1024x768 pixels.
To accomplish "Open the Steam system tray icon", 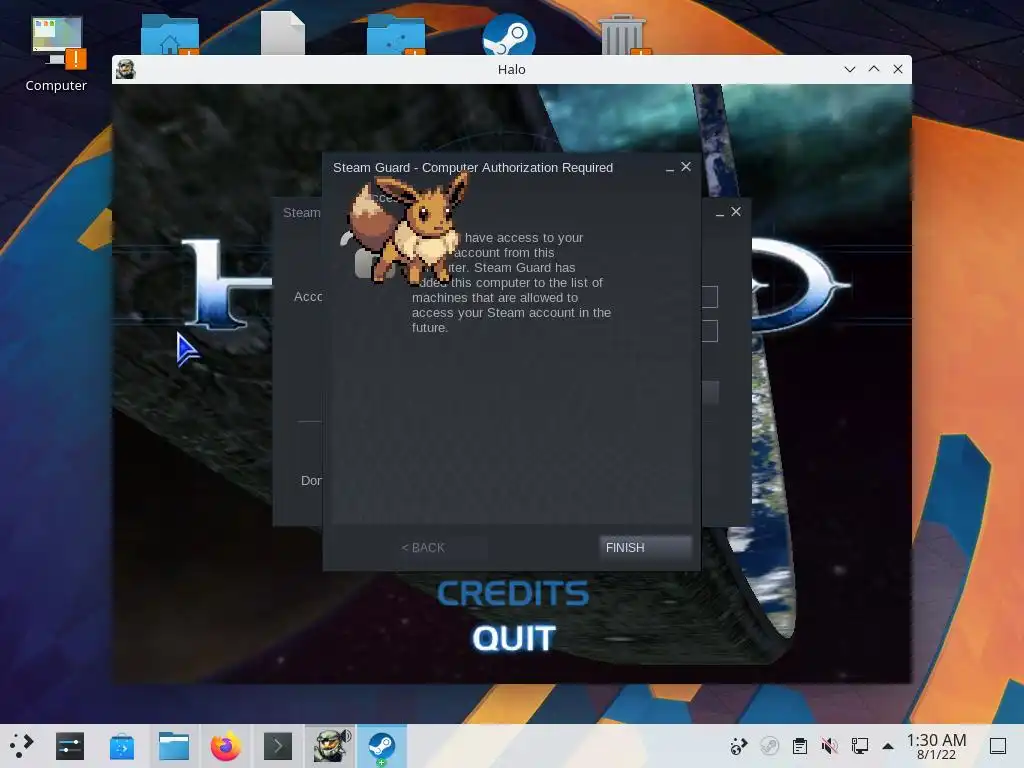I will (x=770, y=746).
